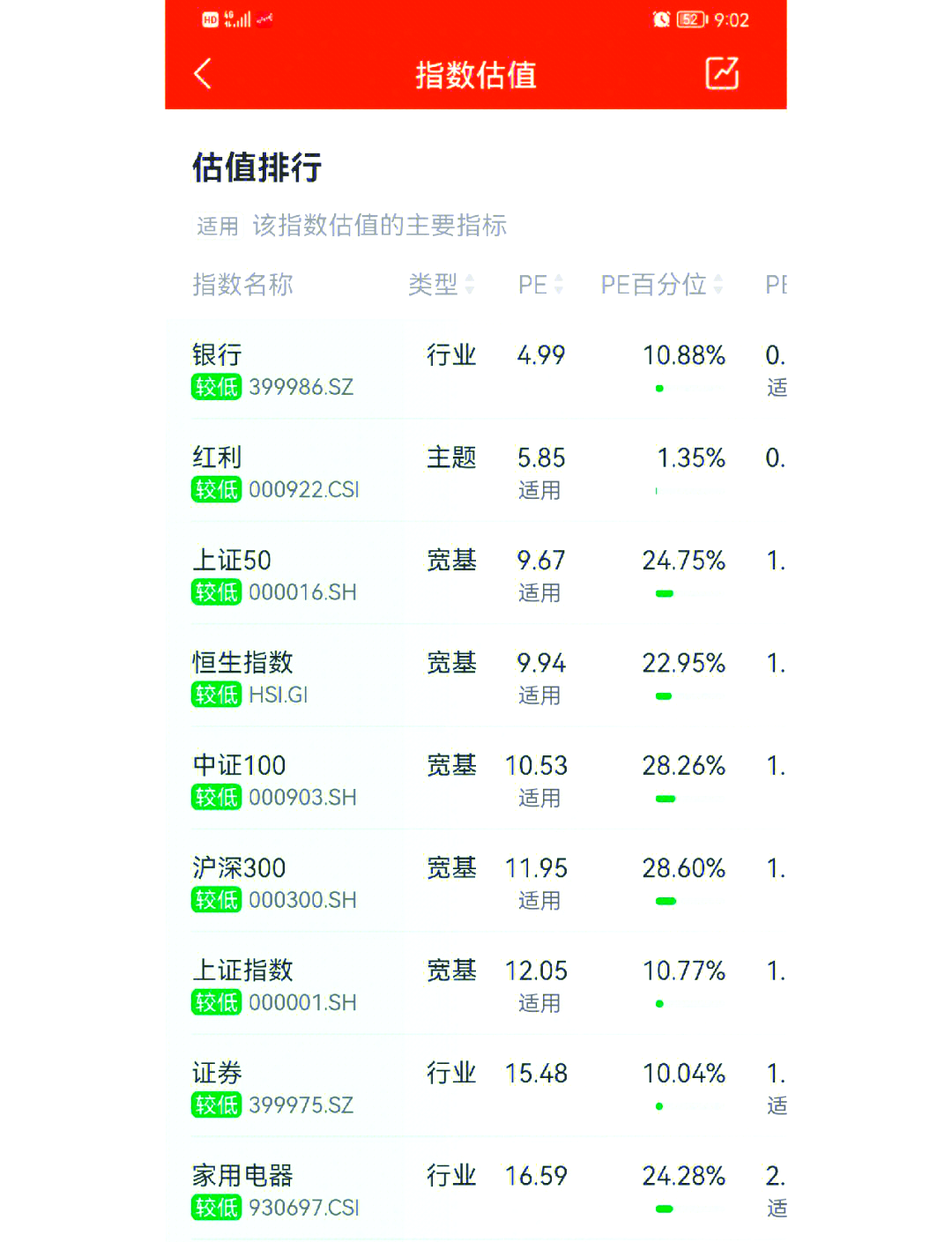Screen dimensions: 952x1242
Task: Tap the 适用 label under 中证100's PE
Action: pyautogui.click(x=539, y=798)
